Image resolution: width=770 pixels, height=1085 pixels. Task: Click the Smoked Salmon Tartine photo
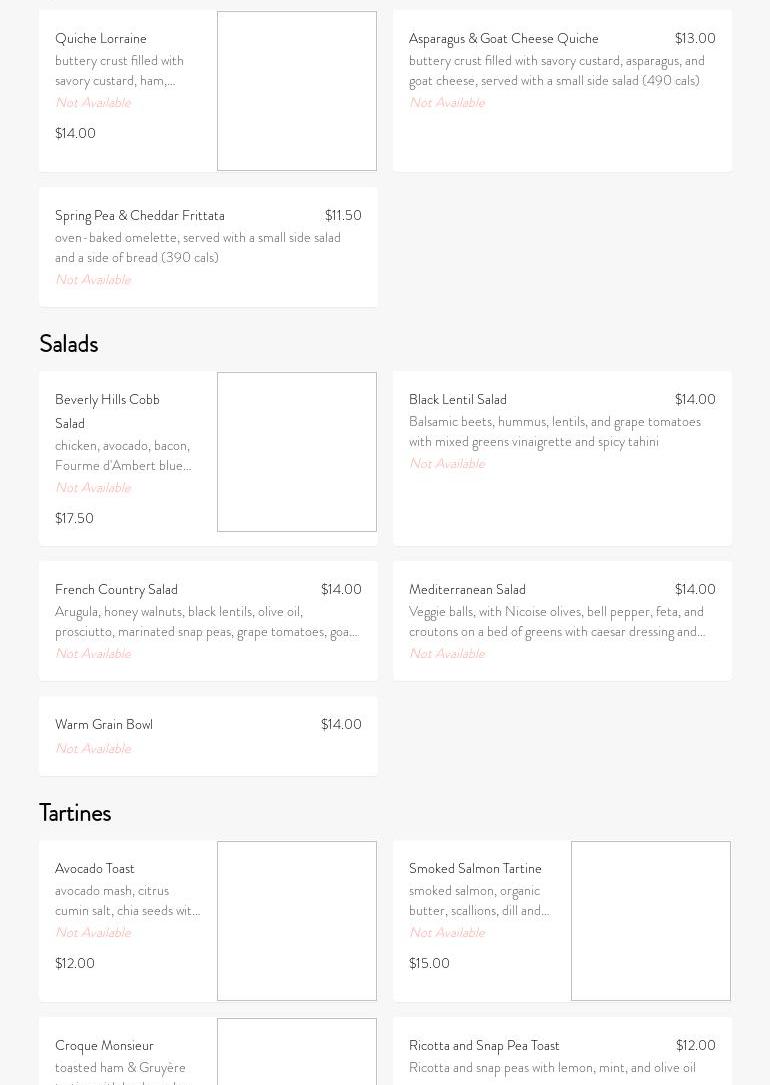point(651,921)
